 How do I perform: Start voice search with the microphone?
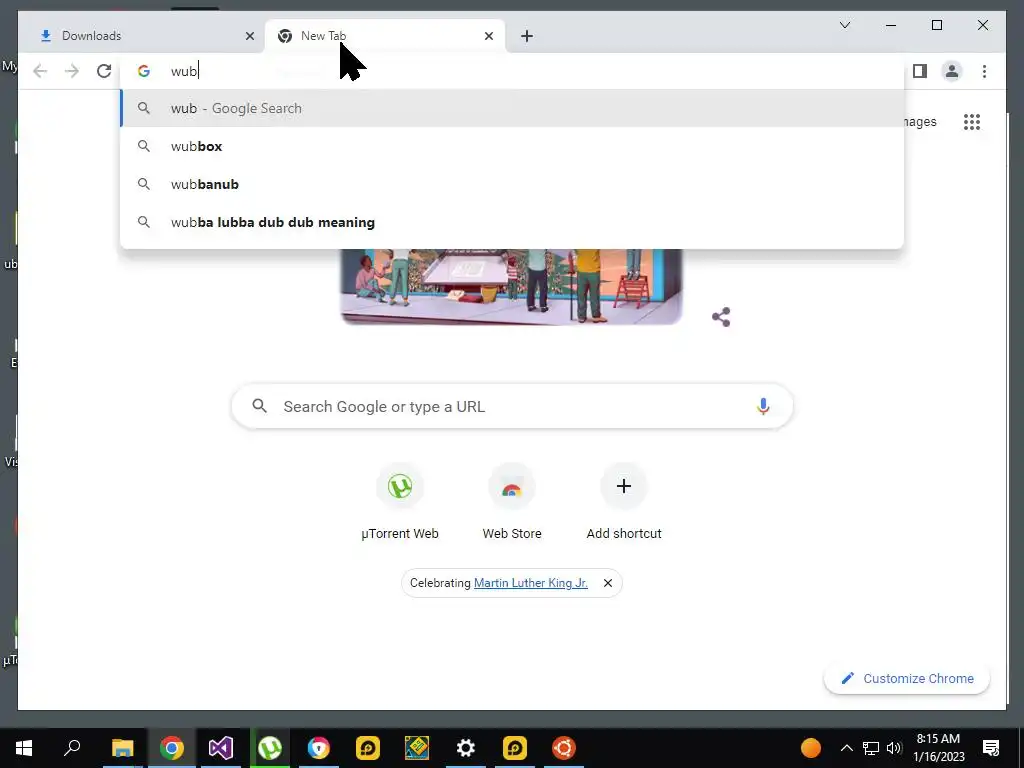pos(763,406)
